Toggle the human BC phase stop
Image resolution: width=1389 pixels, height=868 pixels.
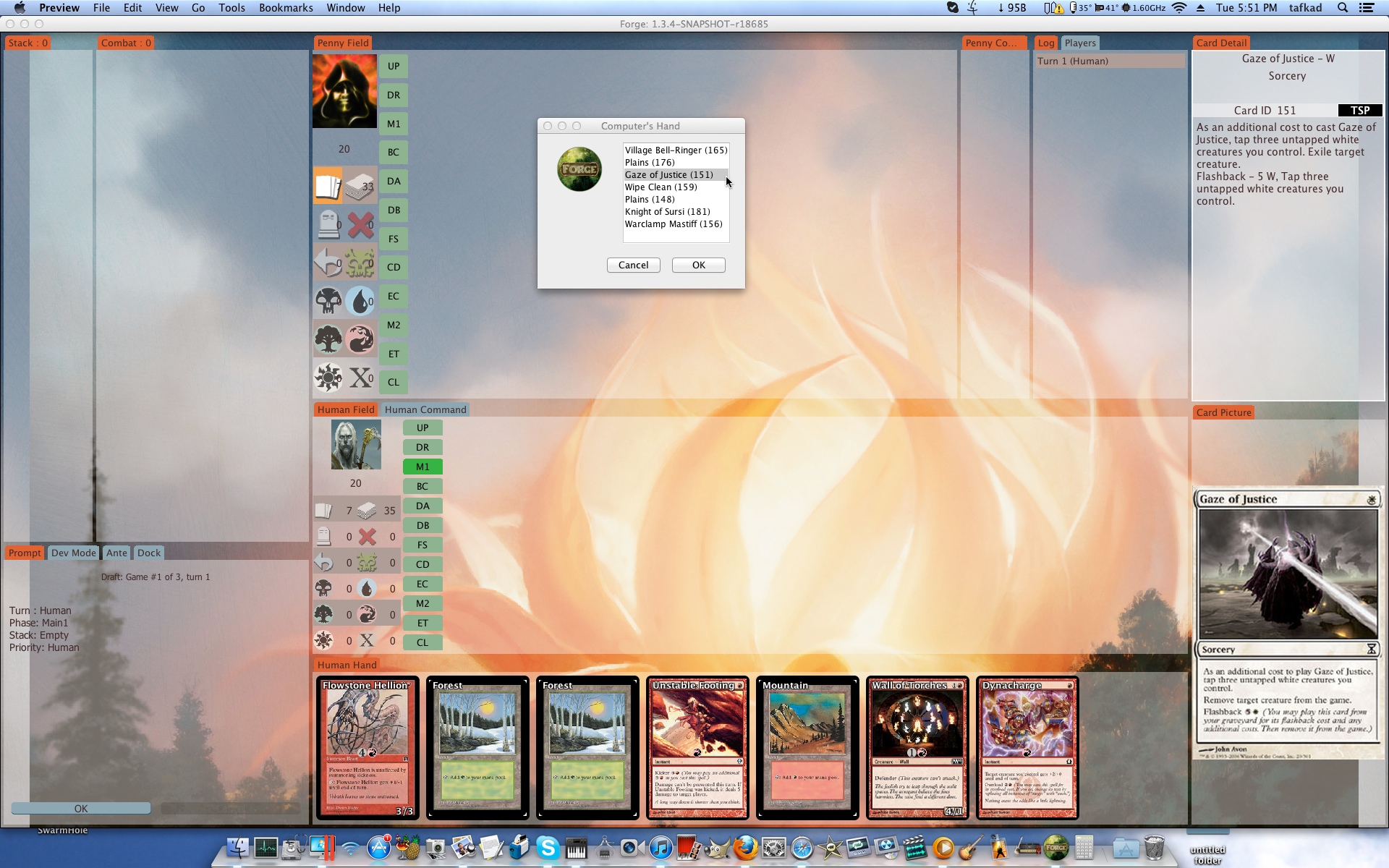(422, 486)
